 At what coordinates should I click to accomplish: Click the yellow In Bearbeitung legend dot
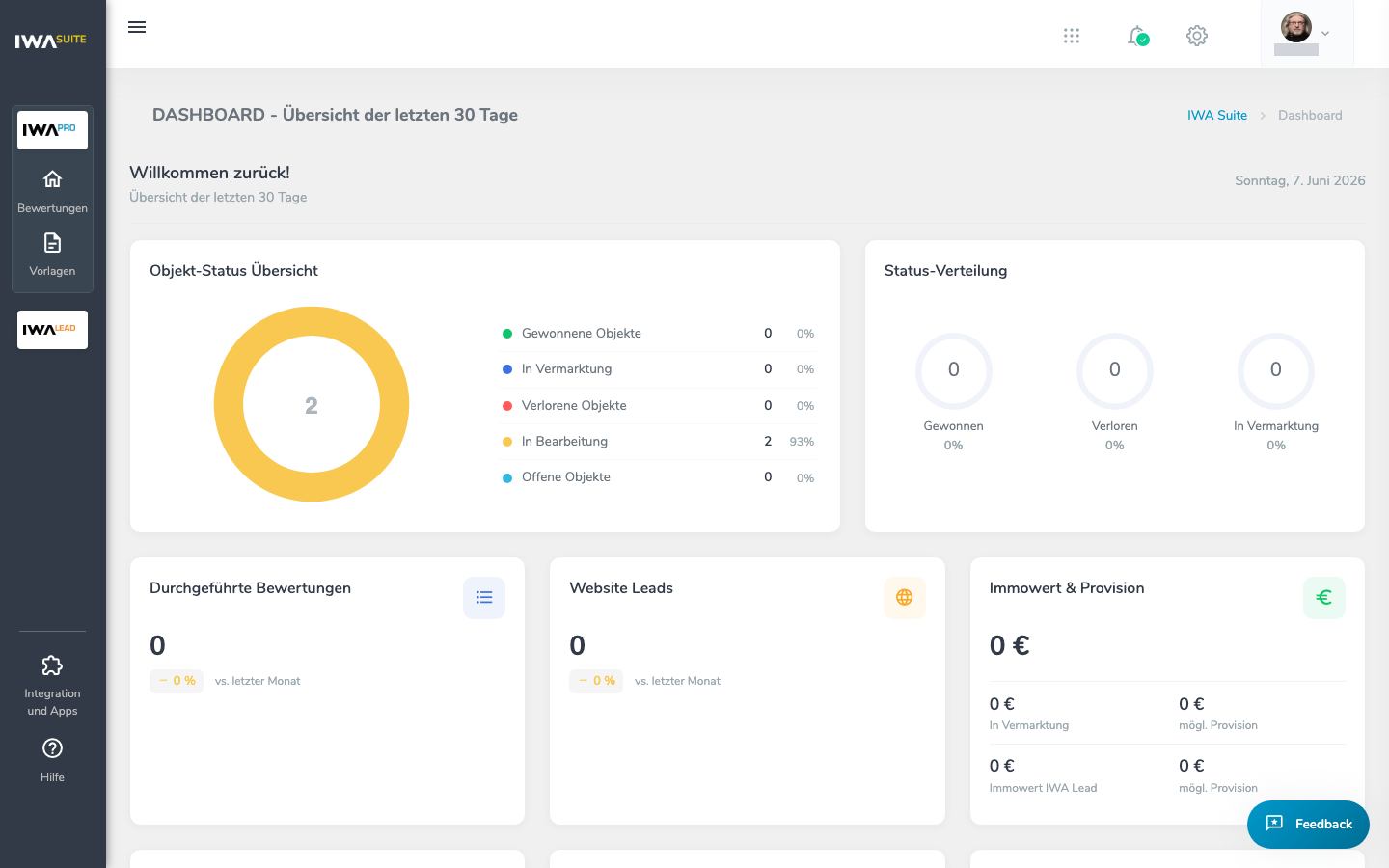pyautogui.click(x=507, y=442)
